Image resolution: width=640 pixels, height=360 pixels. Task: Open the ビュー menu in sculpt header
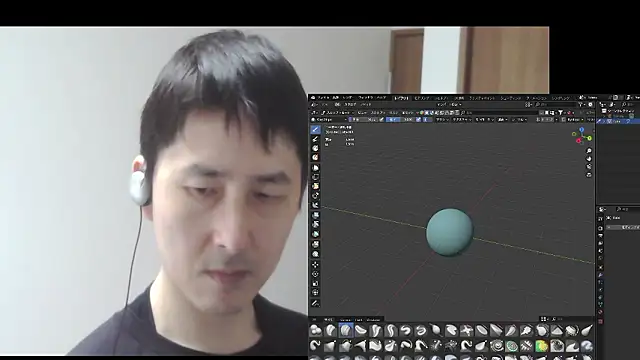click(362, 112)
